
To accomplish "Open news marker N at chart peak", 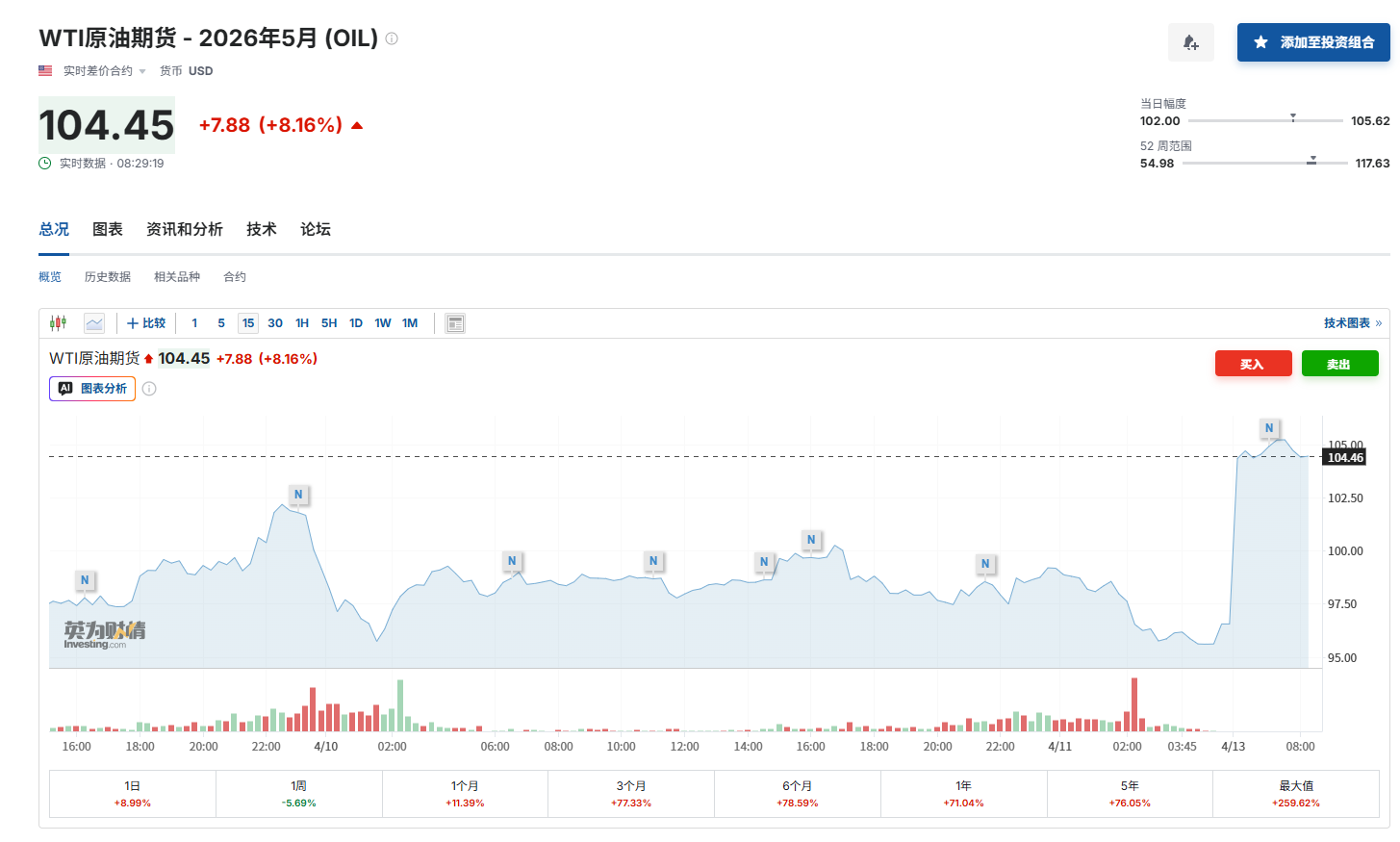I will coord(1269,428).
